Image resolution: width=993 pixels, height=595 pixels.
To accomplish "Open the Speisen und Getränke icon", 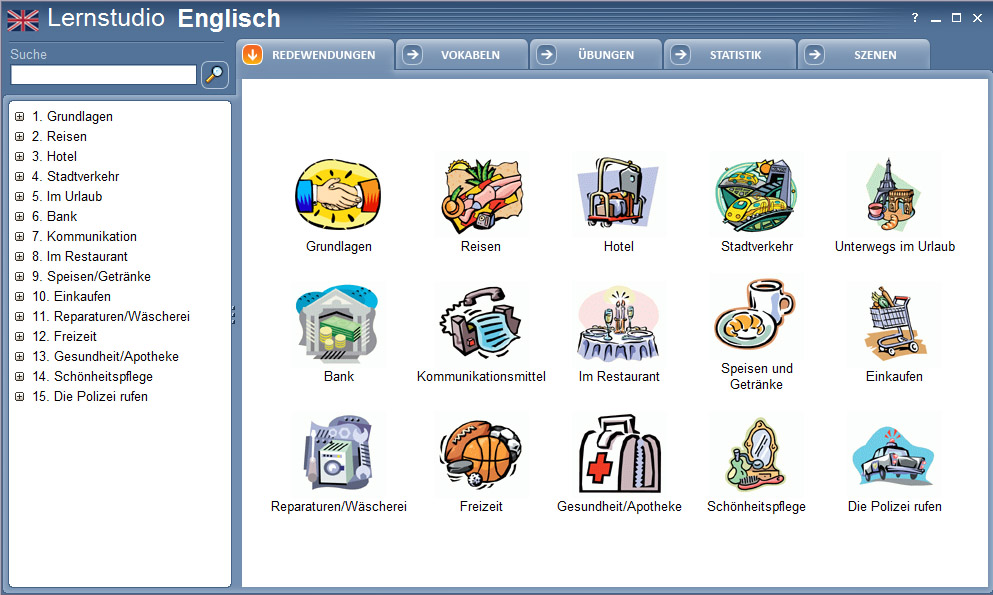I will [756, 315].
